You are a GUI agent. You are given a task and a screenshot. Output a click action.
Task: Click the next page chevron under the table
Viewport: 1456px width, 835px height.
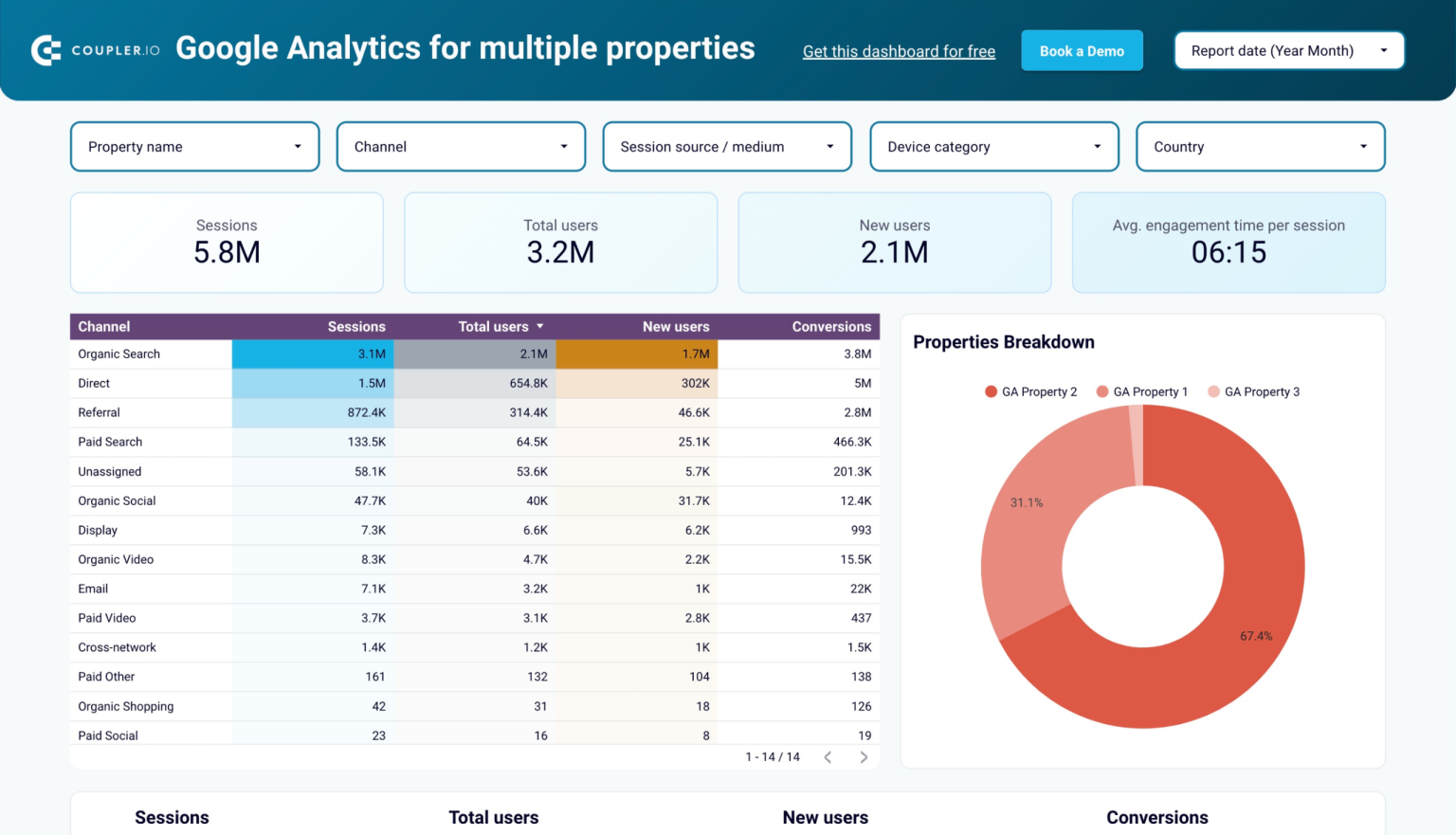coord(864,756)
